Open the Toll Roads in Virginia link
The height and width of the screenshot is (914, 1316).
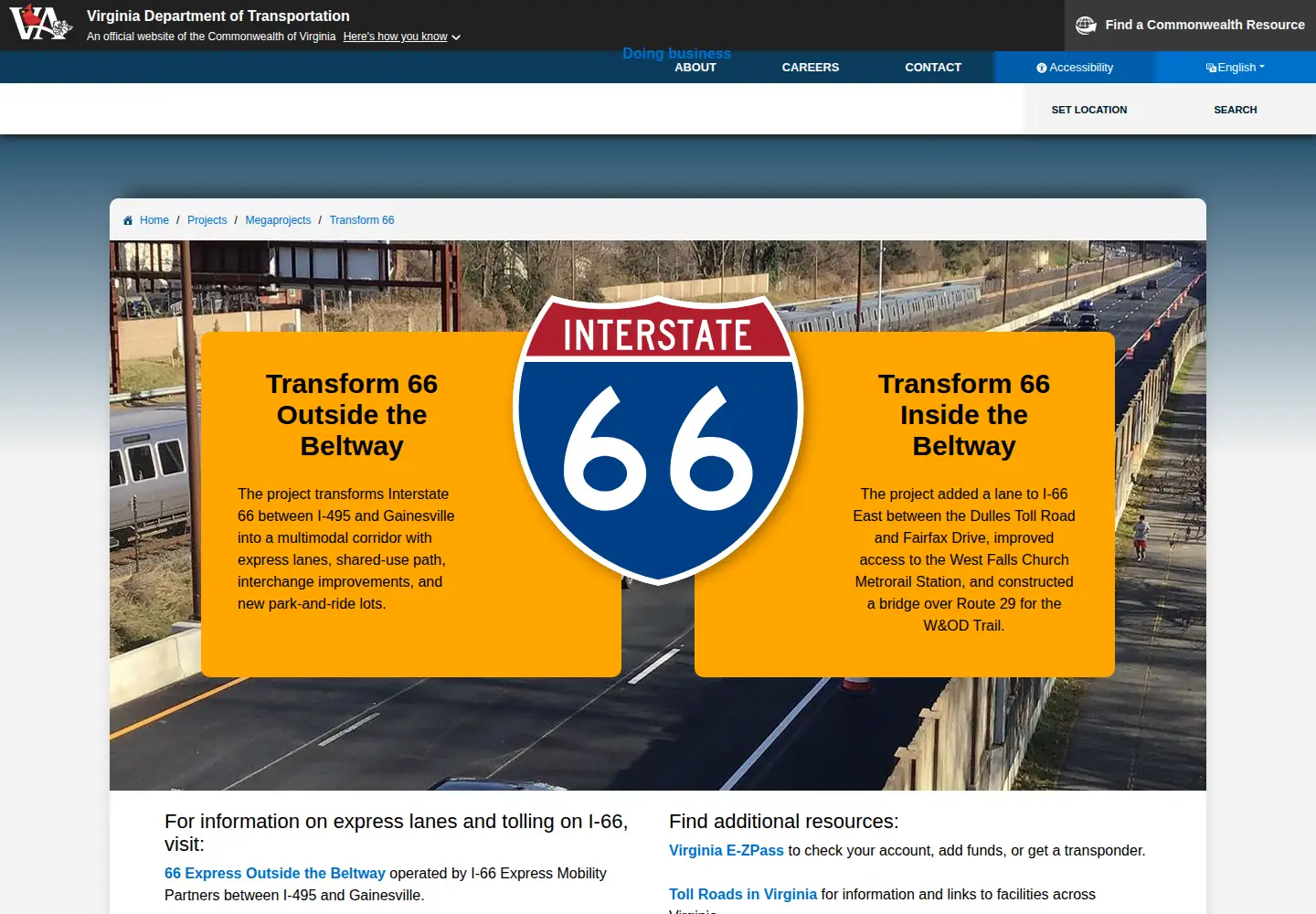point(743,894)
